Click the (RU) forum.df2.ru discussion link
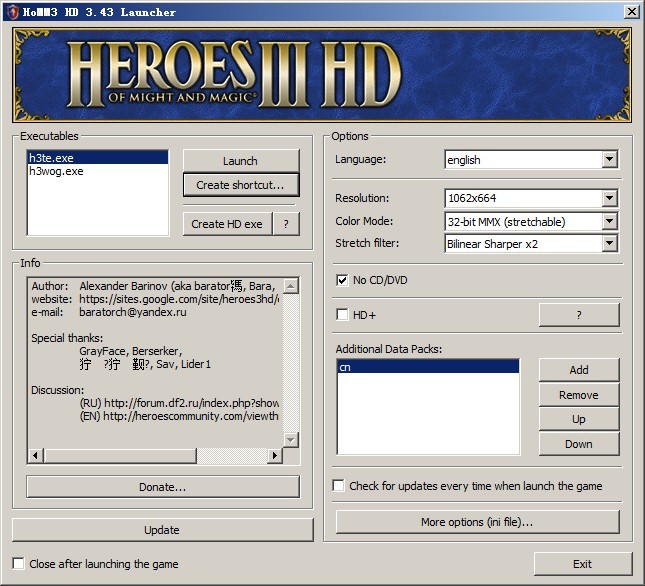This screenshot has width=645, height=586. (x=179, y=403)
